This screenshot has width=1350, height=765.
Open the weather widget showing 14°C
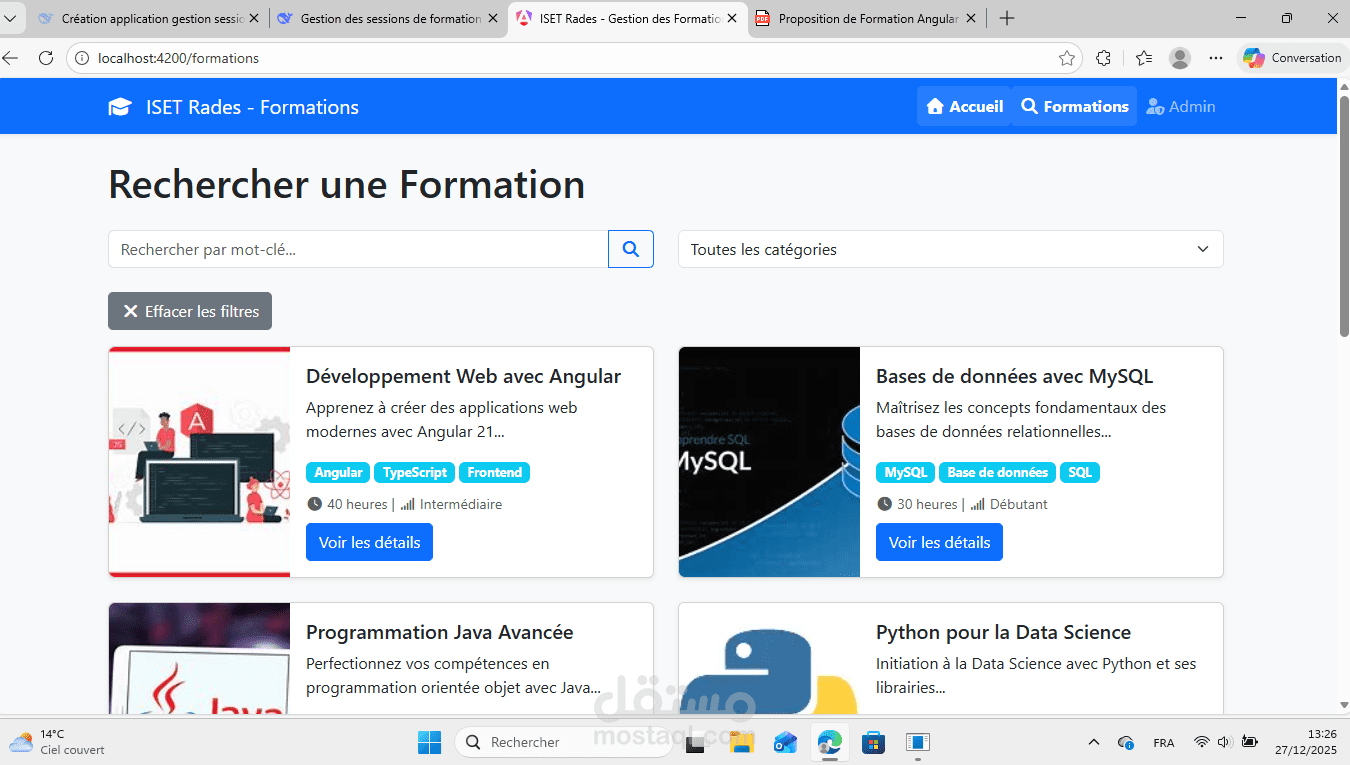click(58, 742)
